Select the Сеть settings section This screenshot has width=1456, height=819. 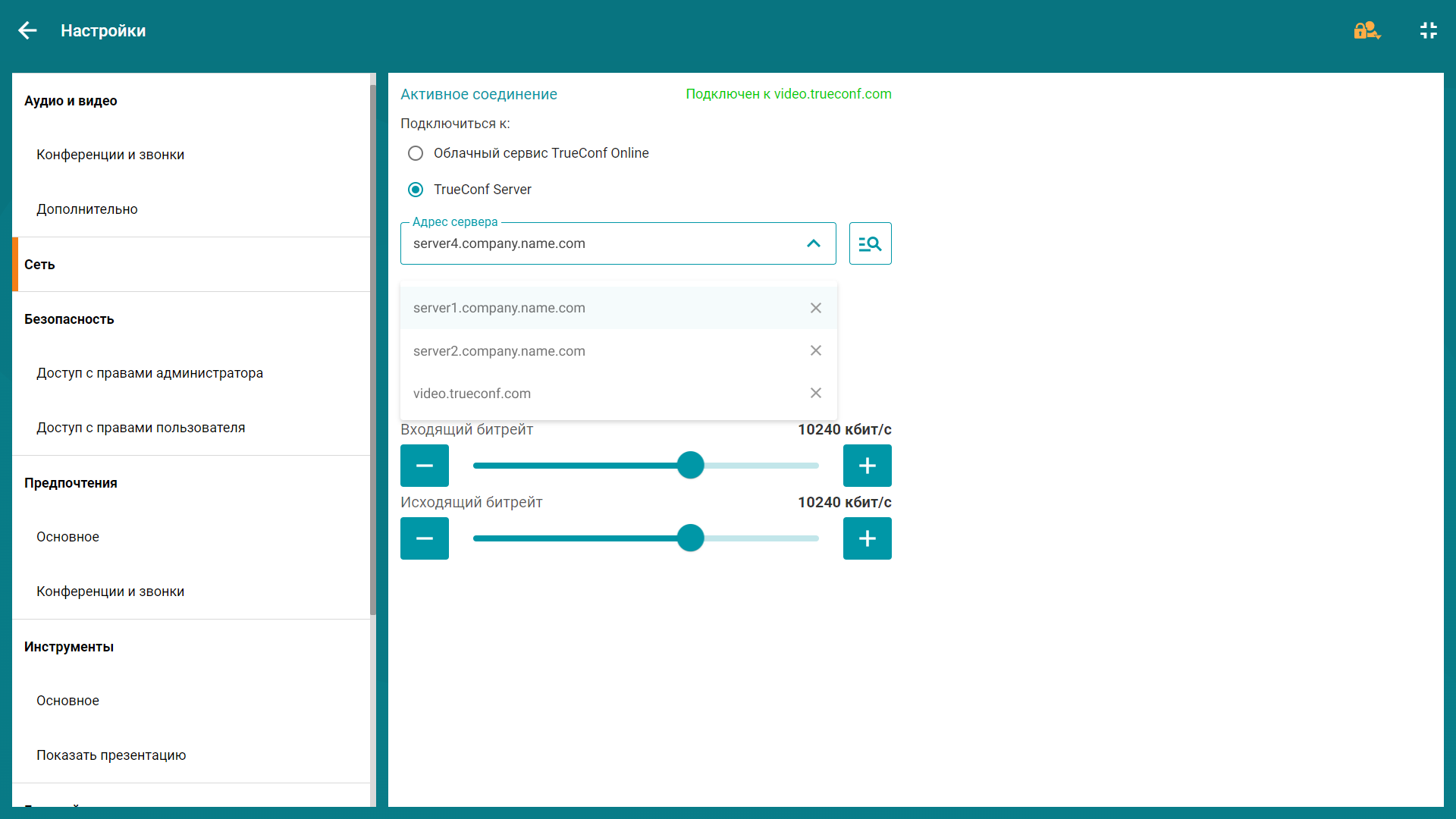tap(191, 265)
